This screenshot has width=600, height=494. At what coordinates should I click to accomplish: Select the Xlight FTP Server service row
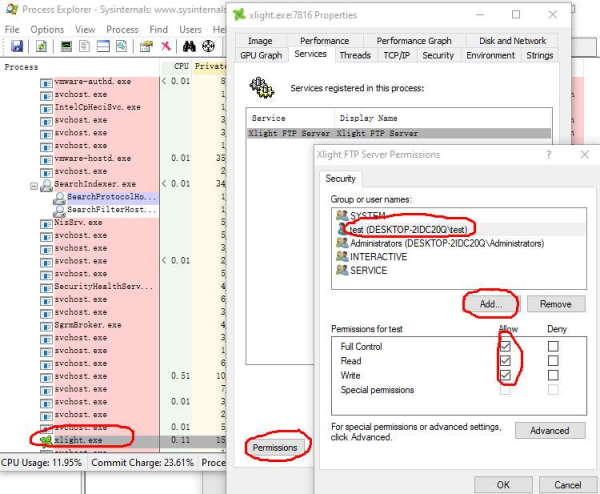click(399, 133)
